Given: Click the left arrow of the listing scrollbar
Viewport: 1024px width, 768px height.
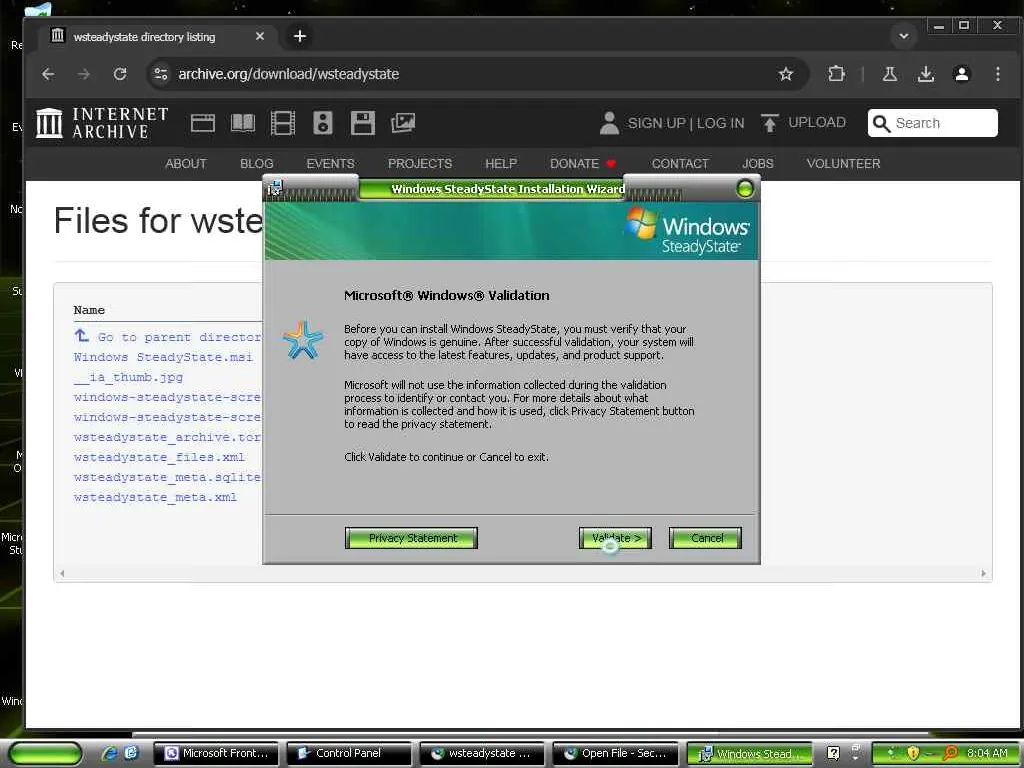Looking at the screenshot, I should pos(62,573).
